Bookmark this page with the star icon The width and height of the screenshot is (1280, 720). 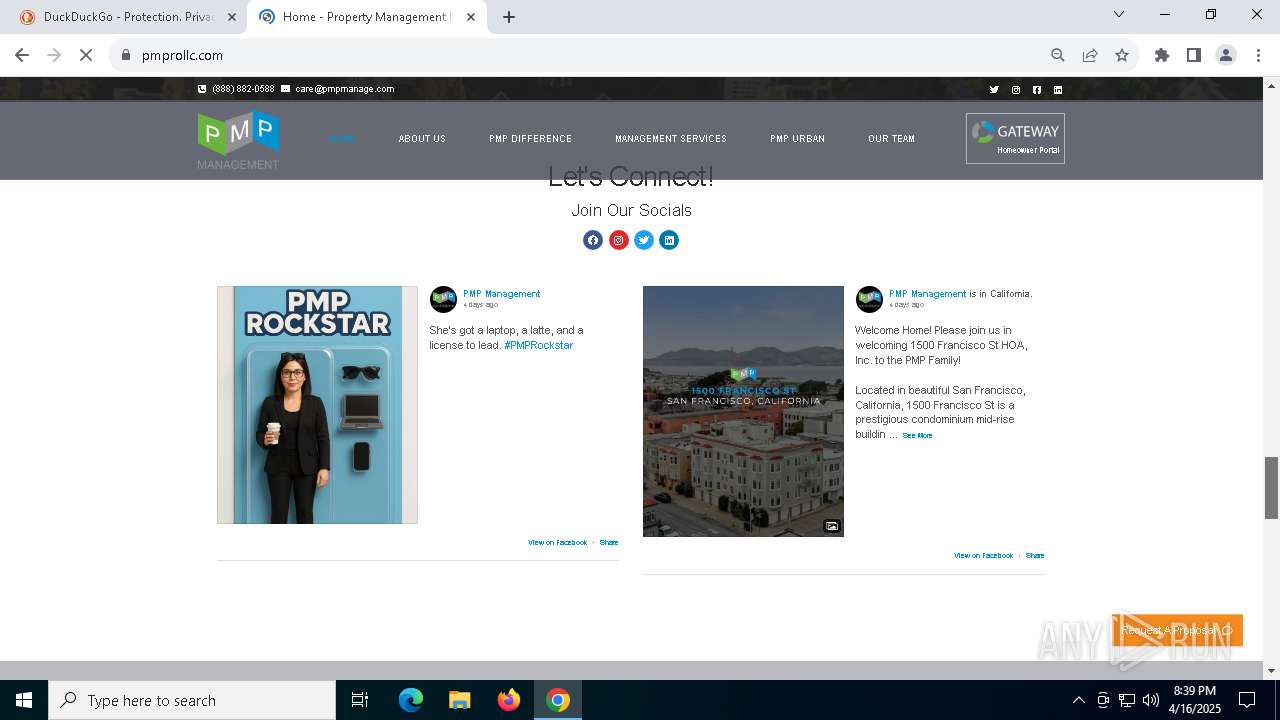1122,55
